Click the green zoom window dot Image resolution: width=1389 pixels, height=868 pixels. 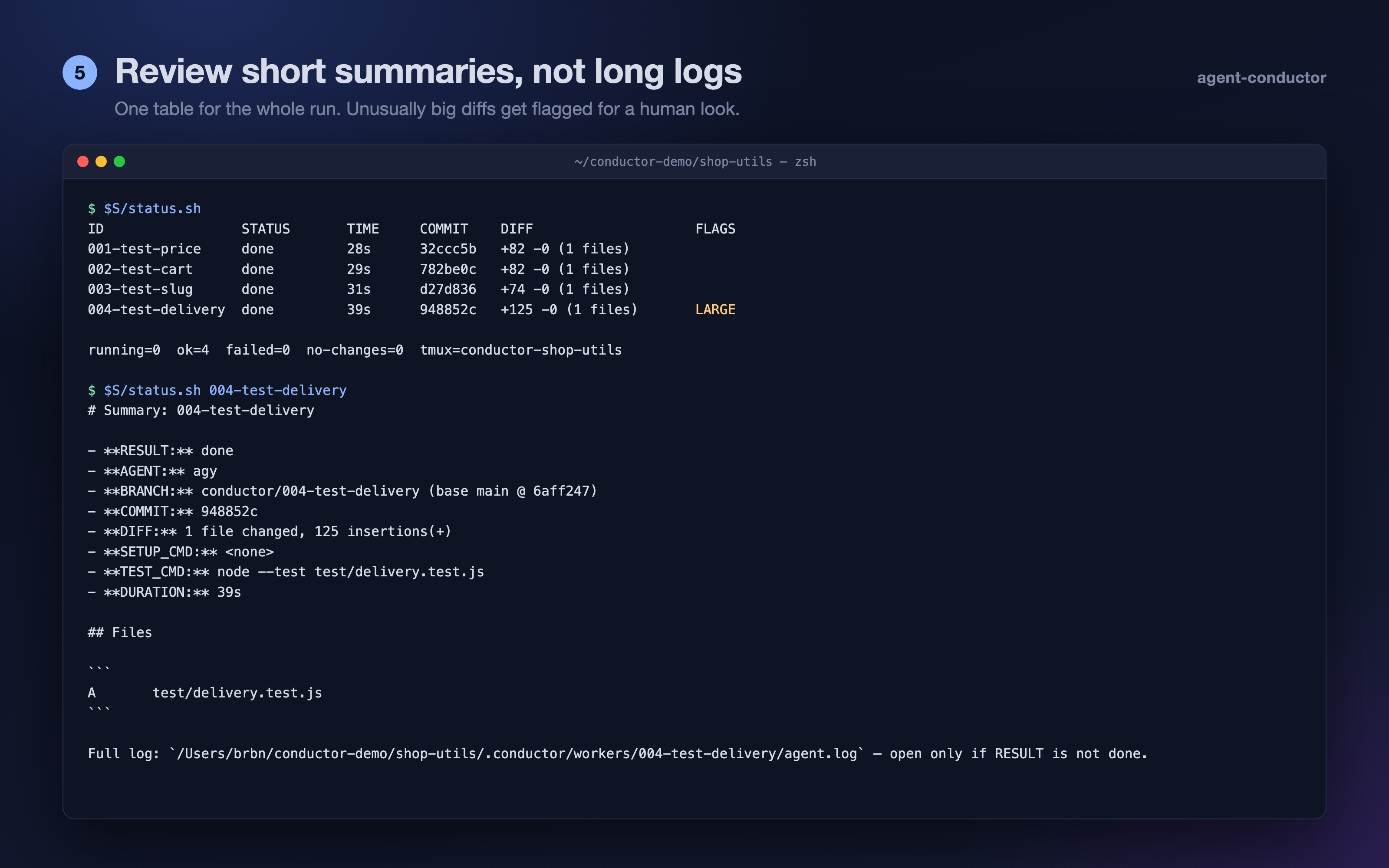[x=119, y=161]
